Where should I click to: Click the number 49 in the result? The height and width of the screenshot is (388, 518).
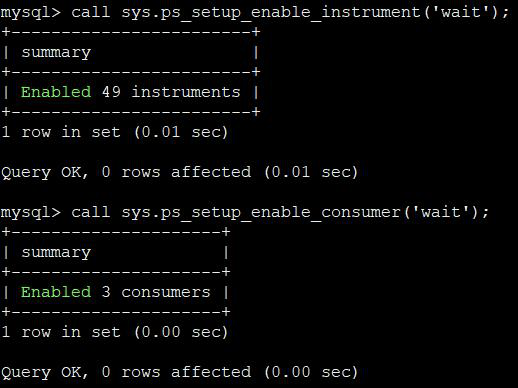click(111, 92)
